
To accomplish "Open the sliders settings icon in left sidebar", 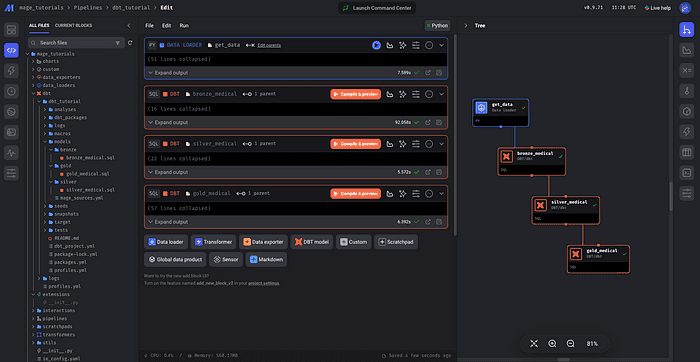I will 11,173.
